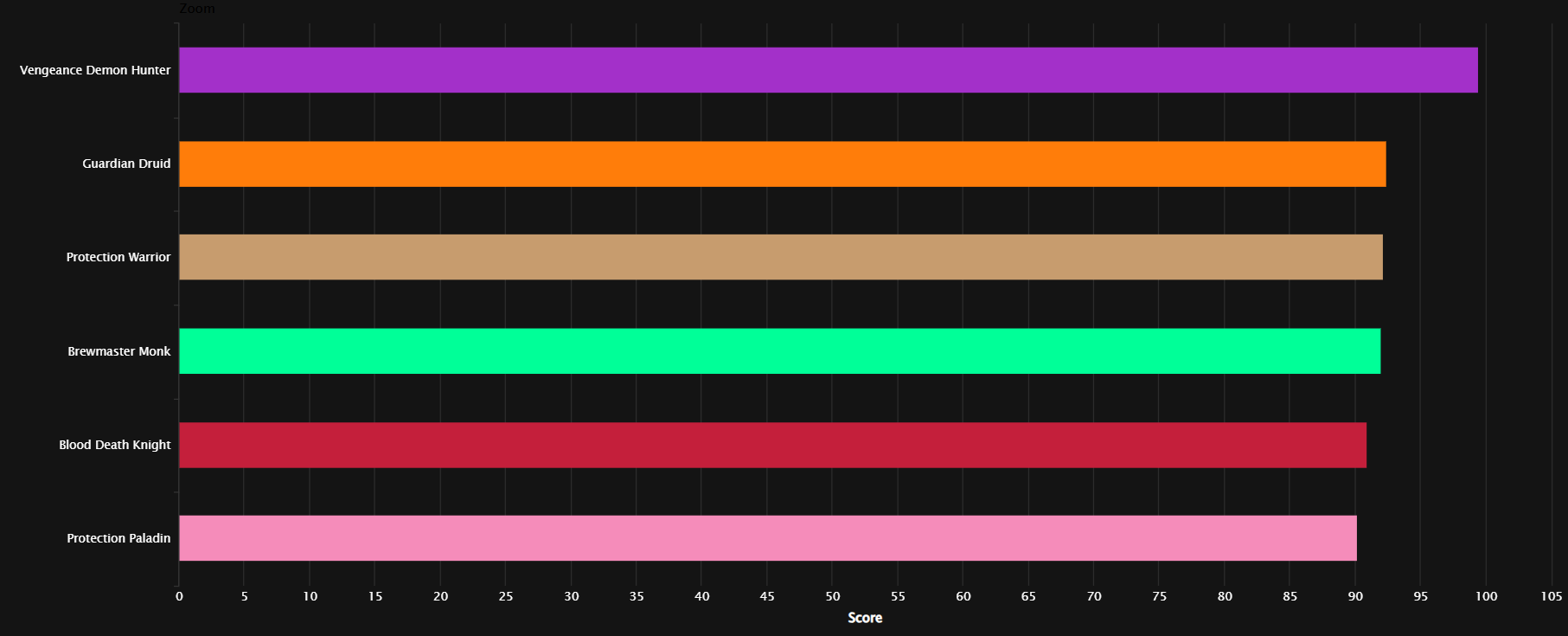Click the purple Vengeance Demon Hunter bar
This screenshot has width=1568, height=636.
click(x=829, y=70)
